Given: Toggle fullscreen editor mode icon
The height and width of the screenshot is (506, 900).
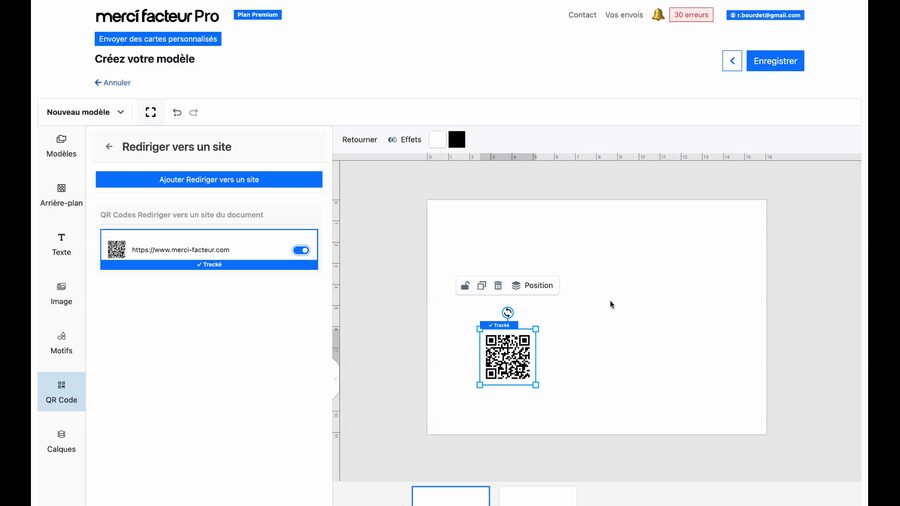Looking at the screenshot, I should coord(150,112).
